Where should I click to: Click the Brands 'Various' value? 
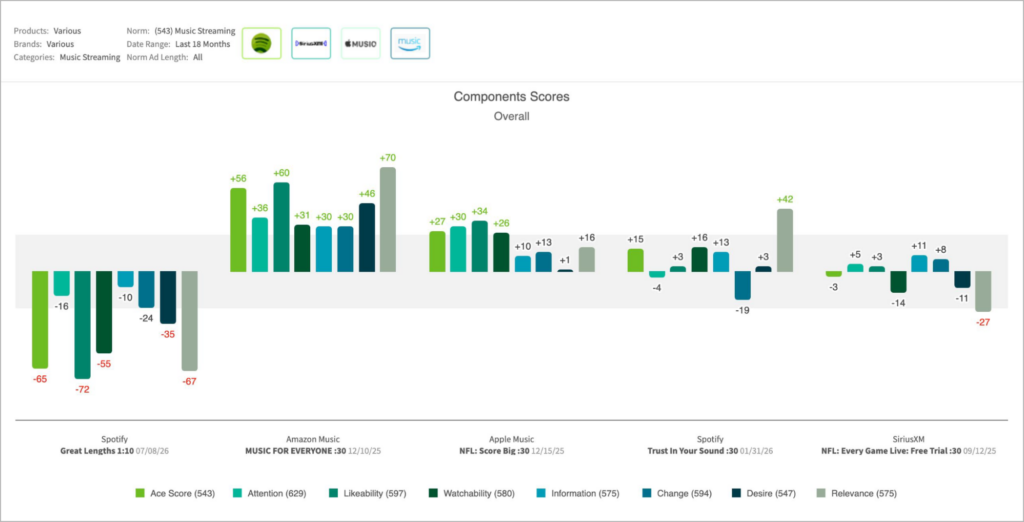click(x=60, y=44)
